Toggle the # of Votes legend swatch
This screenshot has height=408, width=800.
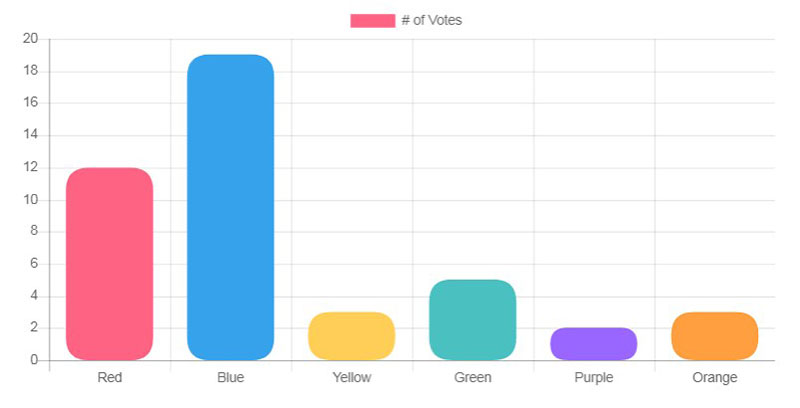coord(372,20)
